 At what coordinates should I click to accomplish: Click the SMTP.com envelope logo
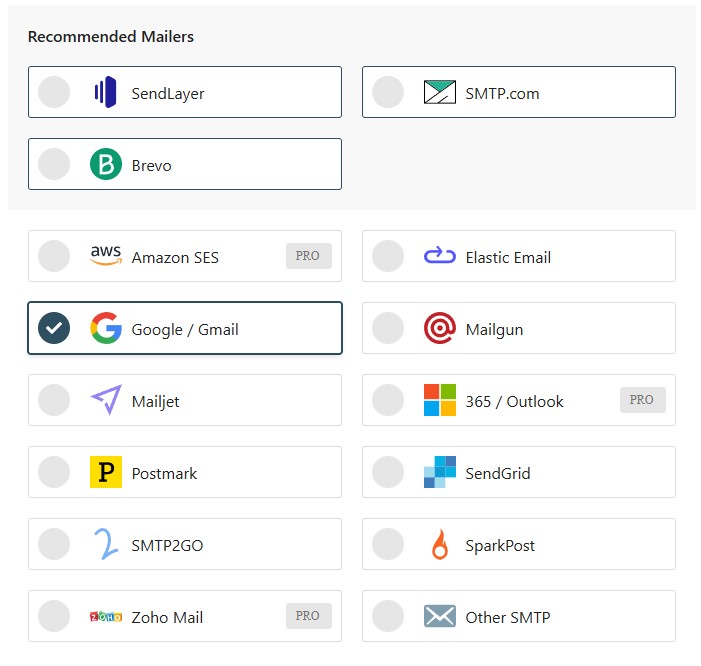pos(440,92)
